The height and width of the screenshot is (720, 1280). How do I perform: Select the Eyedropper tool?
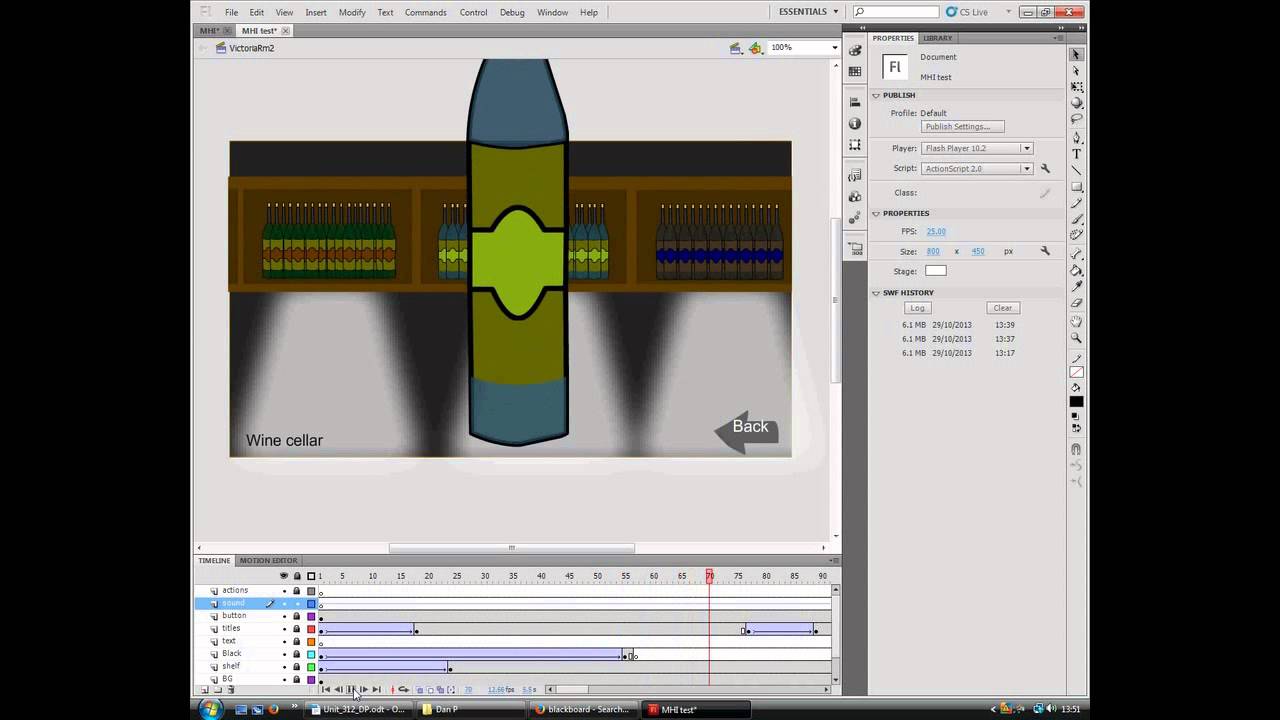click(1076, 288)
